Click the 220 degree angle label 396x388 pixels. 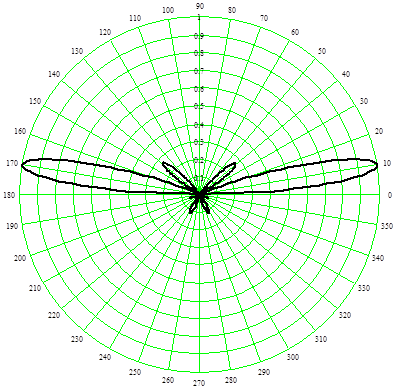[54, 315]
